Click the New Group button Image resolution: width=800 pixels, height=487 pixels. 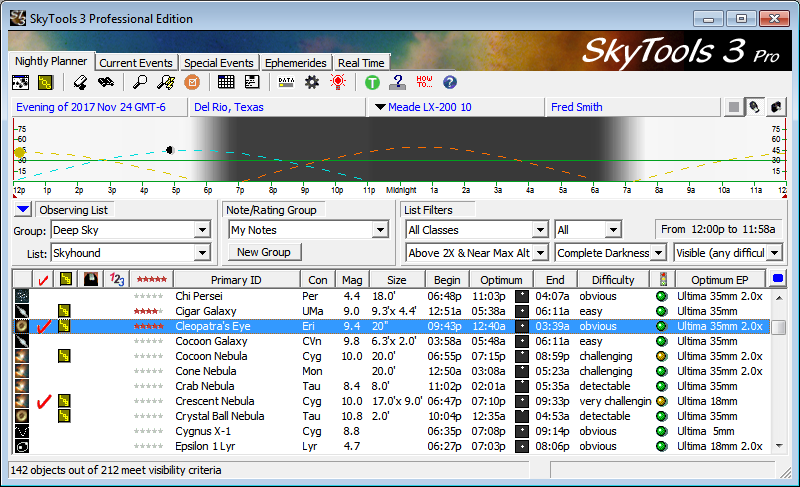pyautogui.click(x=264, y=253)
